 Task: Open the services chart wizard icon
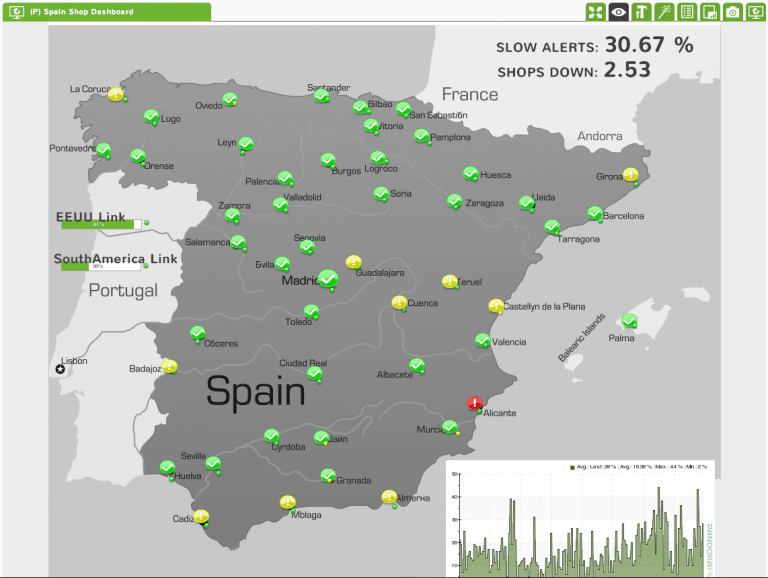[x=710, y=12]
